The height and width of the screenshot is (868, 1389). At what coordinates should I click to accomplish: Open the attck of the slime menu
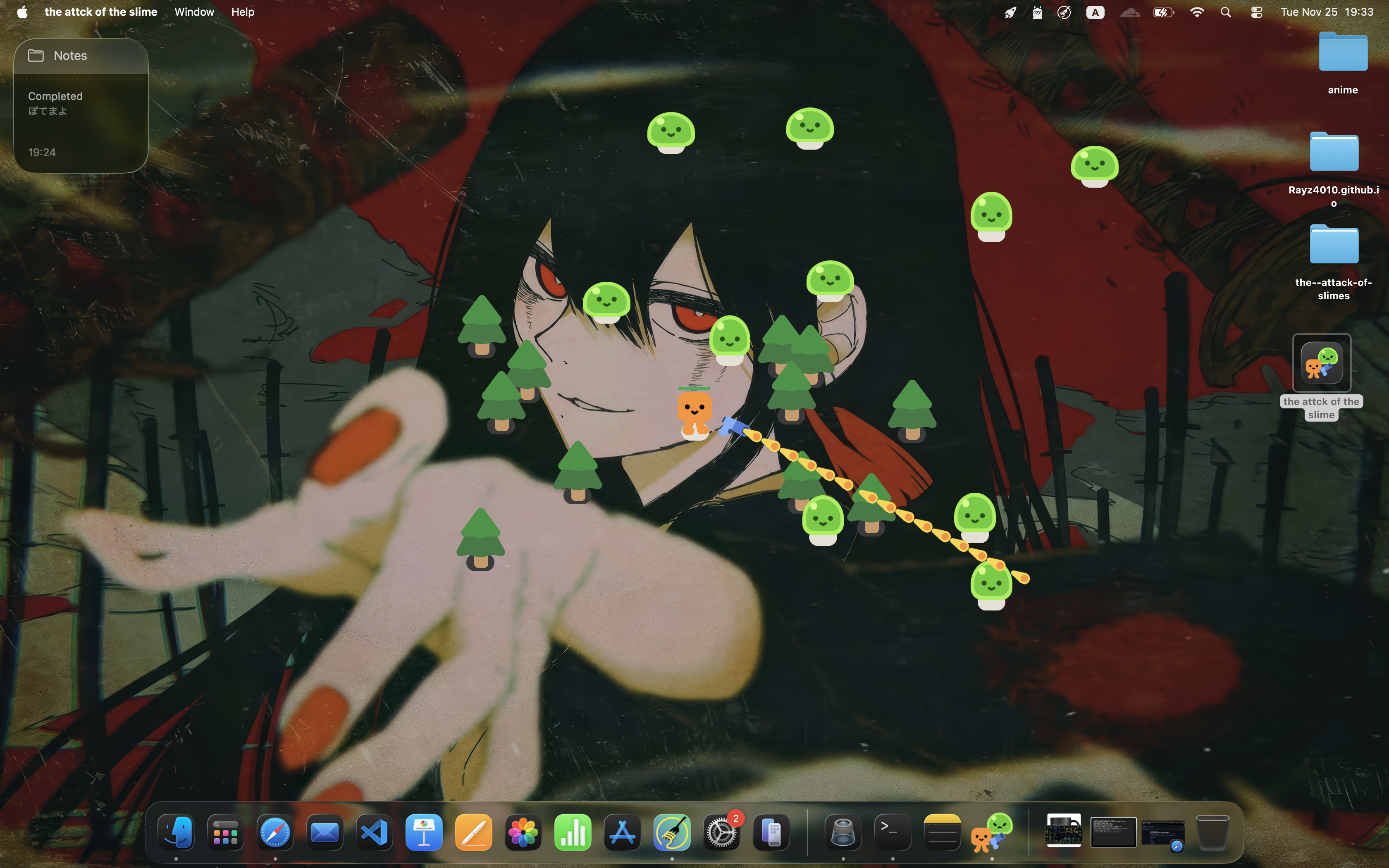click(100, 12)
